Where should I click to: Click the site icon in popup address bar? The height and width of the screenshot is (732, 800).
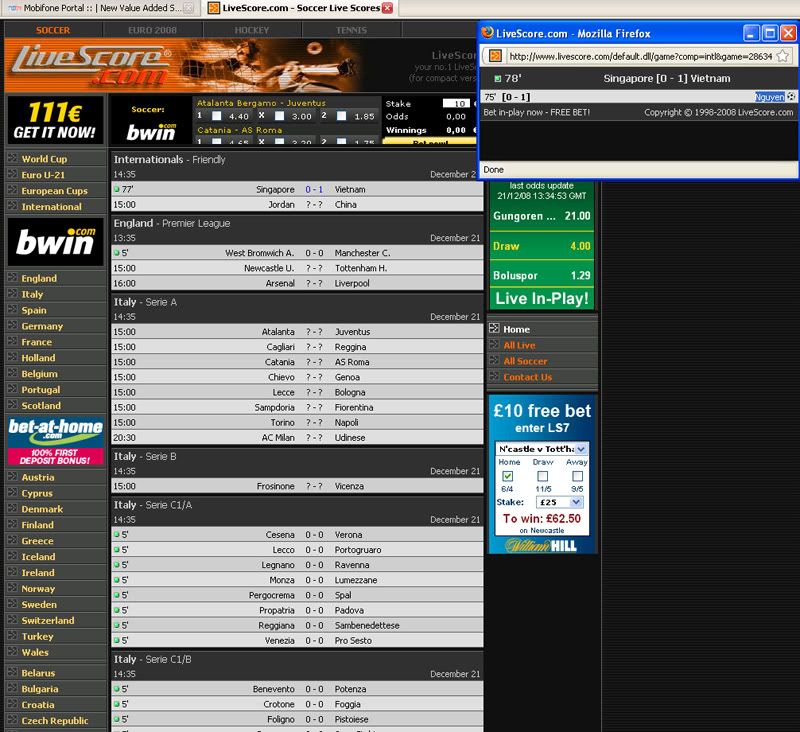(x=495, y=56)
